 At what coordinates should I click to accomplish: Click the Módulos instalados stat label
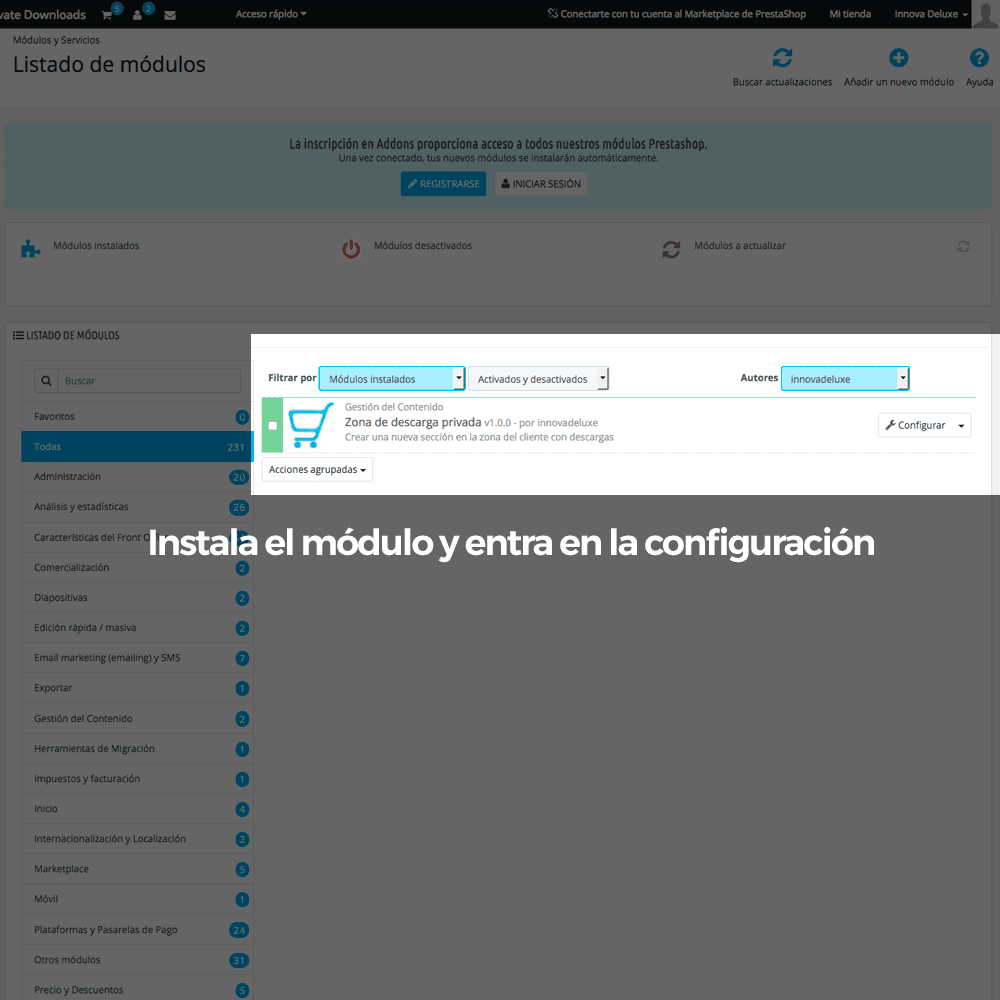[x=96, y=246]
